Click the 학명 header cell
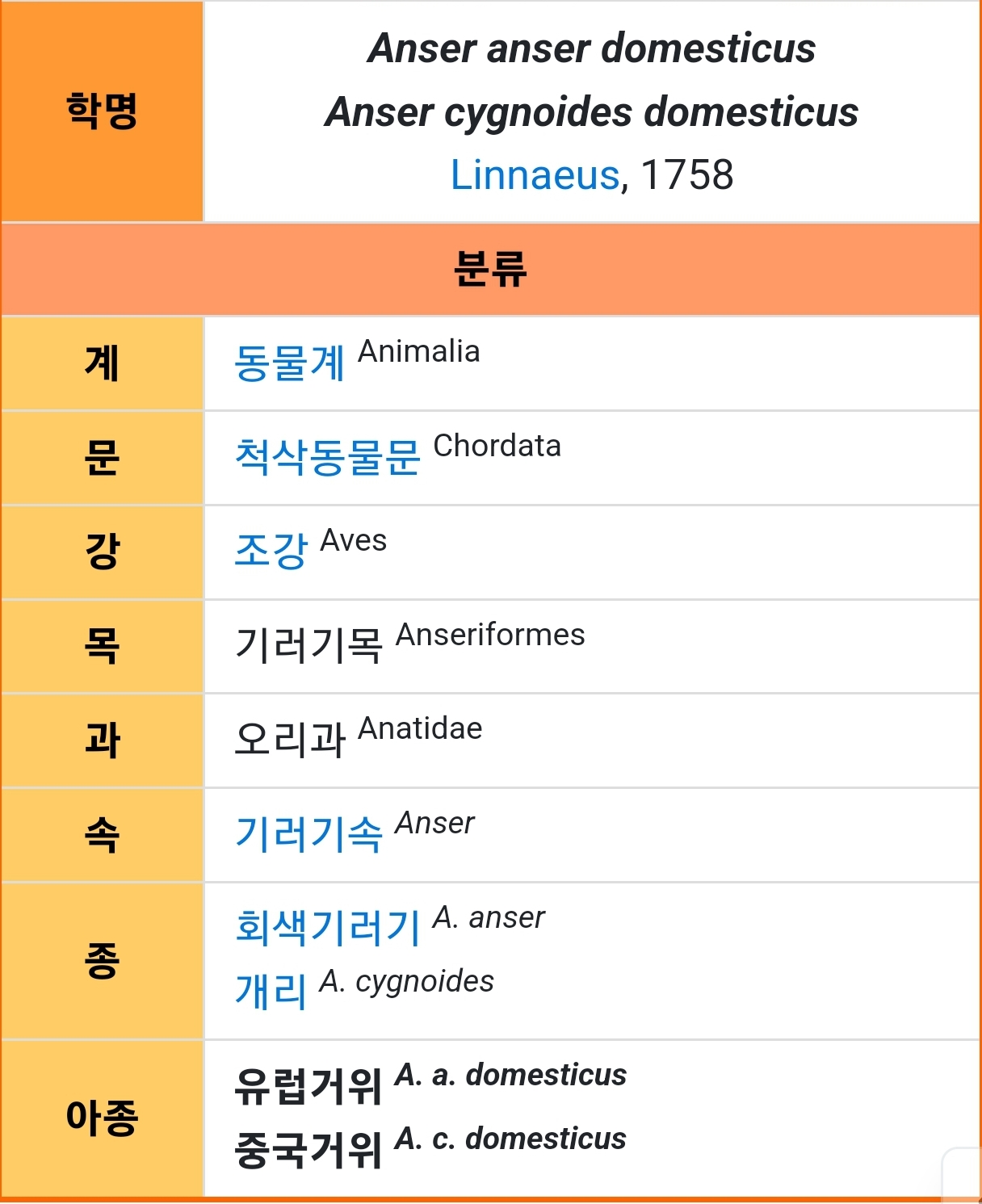The image size is (982, 1204). point(102,111)
